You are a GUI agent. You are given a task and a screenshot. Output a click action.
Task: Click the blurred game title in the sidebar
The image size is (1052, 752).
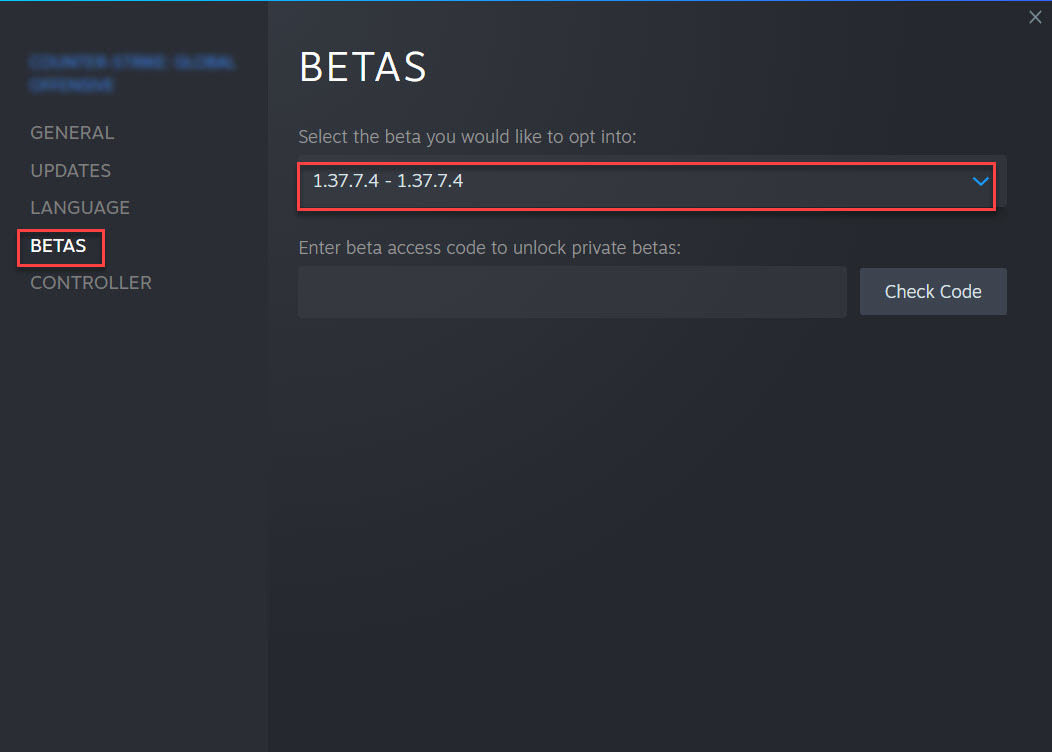132,74
